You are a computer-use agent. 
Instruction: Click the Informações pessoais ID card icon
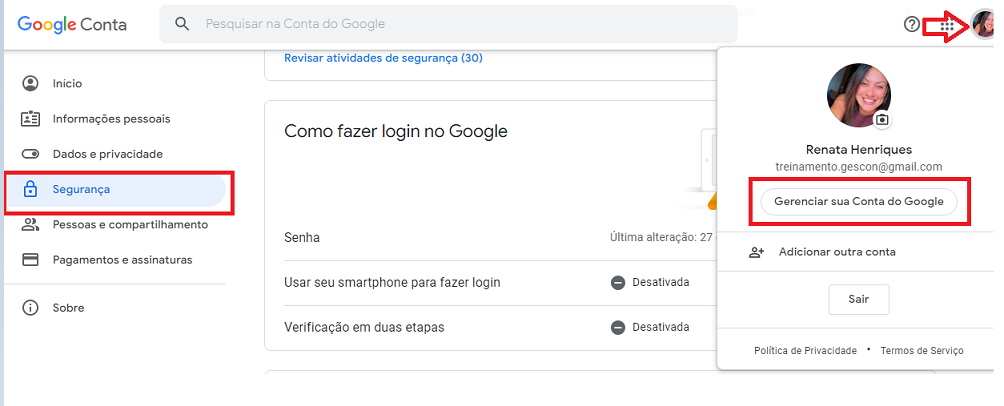[x=30, y=118]
